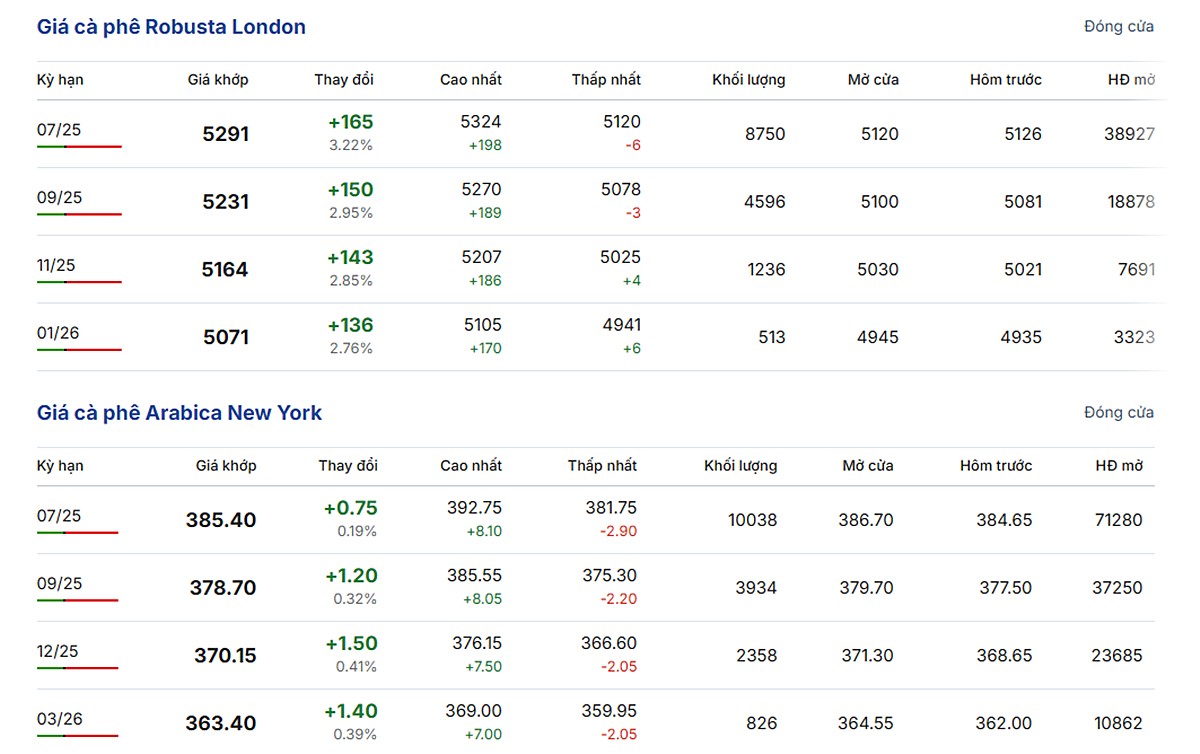Click Robusta 07/25 contract term
Viewport: 1200px width, 754px height.
60,129
